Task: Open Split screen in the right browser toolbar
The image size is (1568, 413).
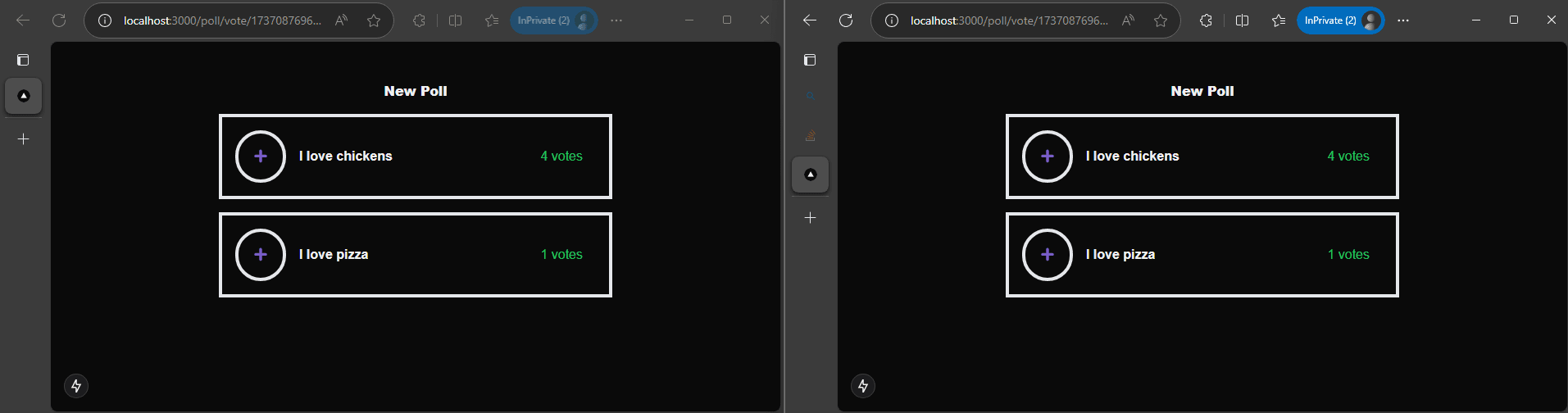Action: (x=1243, y=20)
